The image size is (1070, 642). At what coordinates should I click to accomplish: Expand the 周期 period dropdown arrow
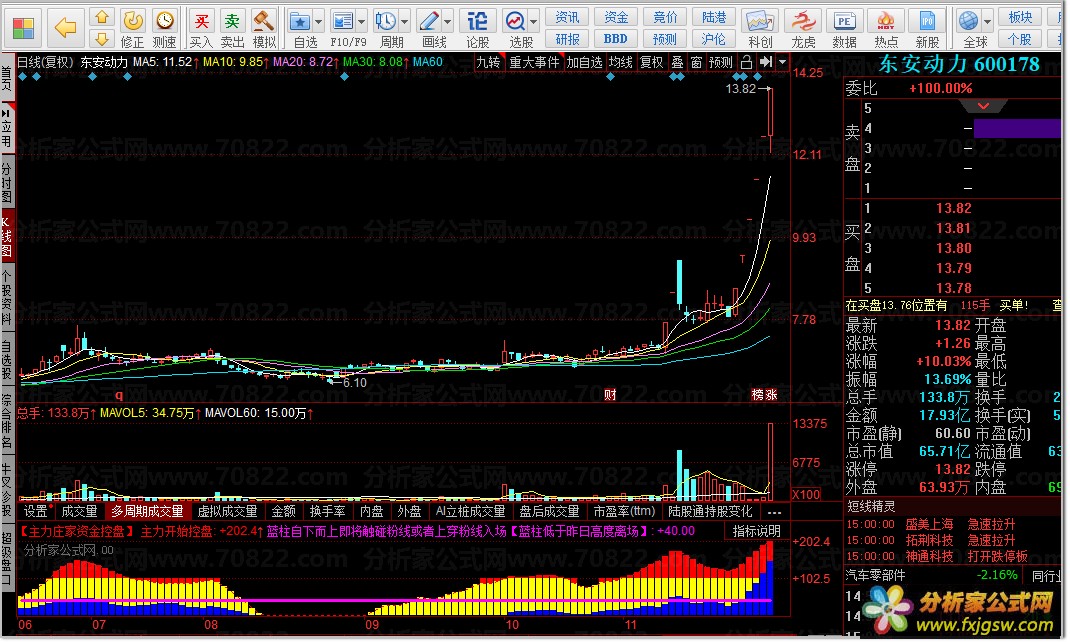click(x=405, y=22)
